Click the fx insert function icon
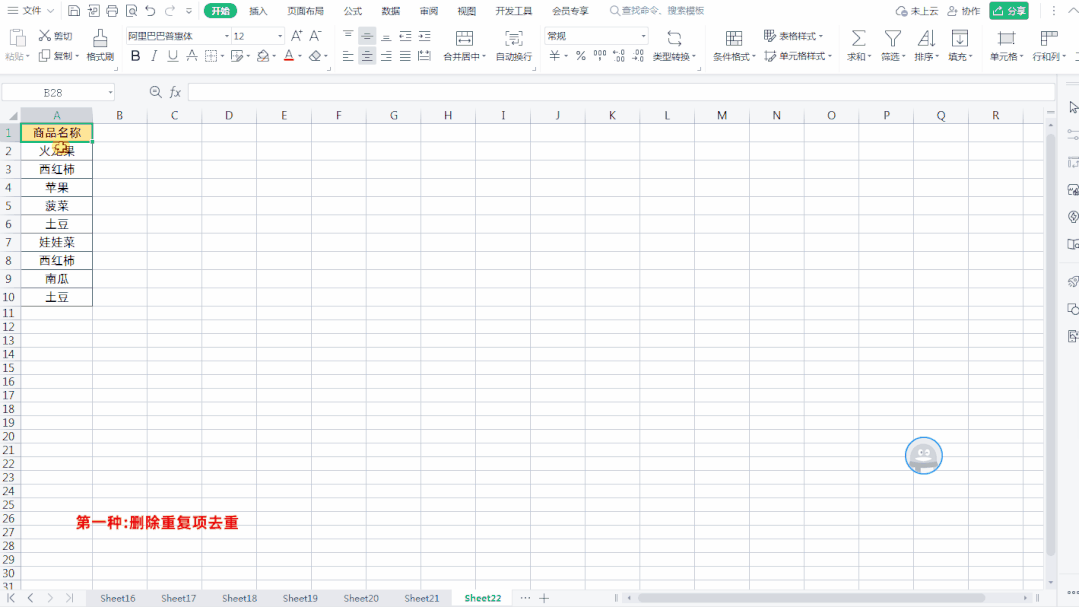This screenshot has width=1079, height=607. (175, 92)
